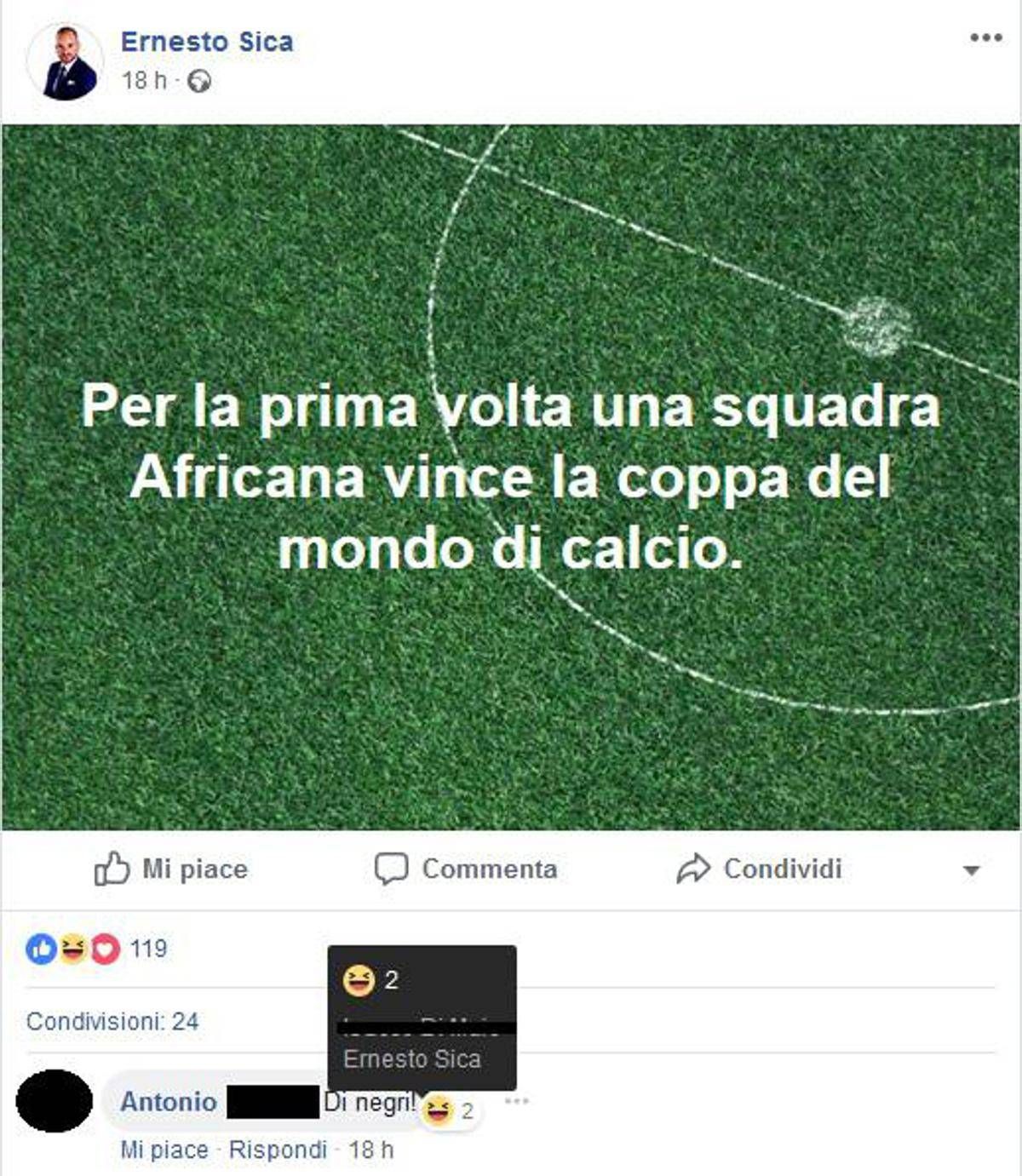Click Rispondi under Antonio's comment
The width and height of the screenshot is (1022, 1176).
pyautogui.click(x=278, y=1150)
